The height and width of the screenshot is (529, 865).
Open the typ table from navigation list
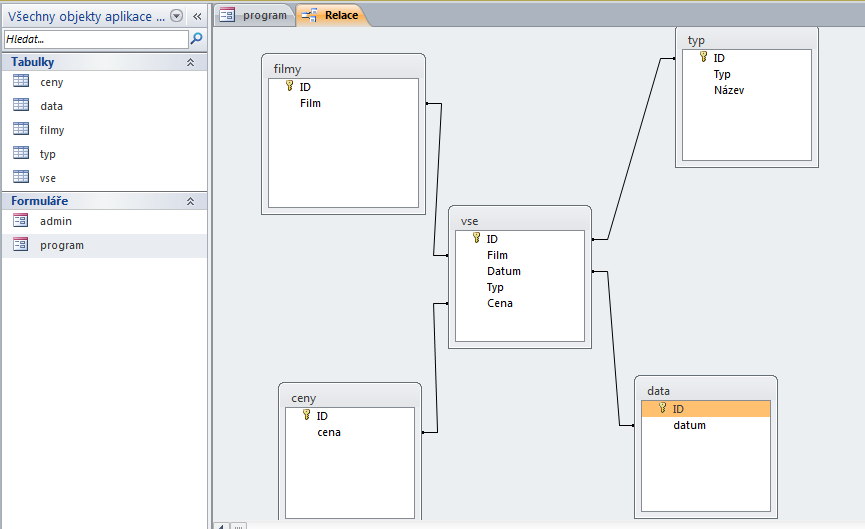[48, 154]
